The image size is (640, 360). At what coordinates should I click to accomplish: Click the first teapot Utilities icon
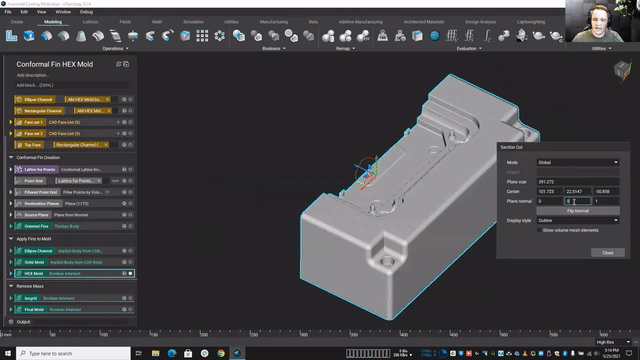coord(539,36)
